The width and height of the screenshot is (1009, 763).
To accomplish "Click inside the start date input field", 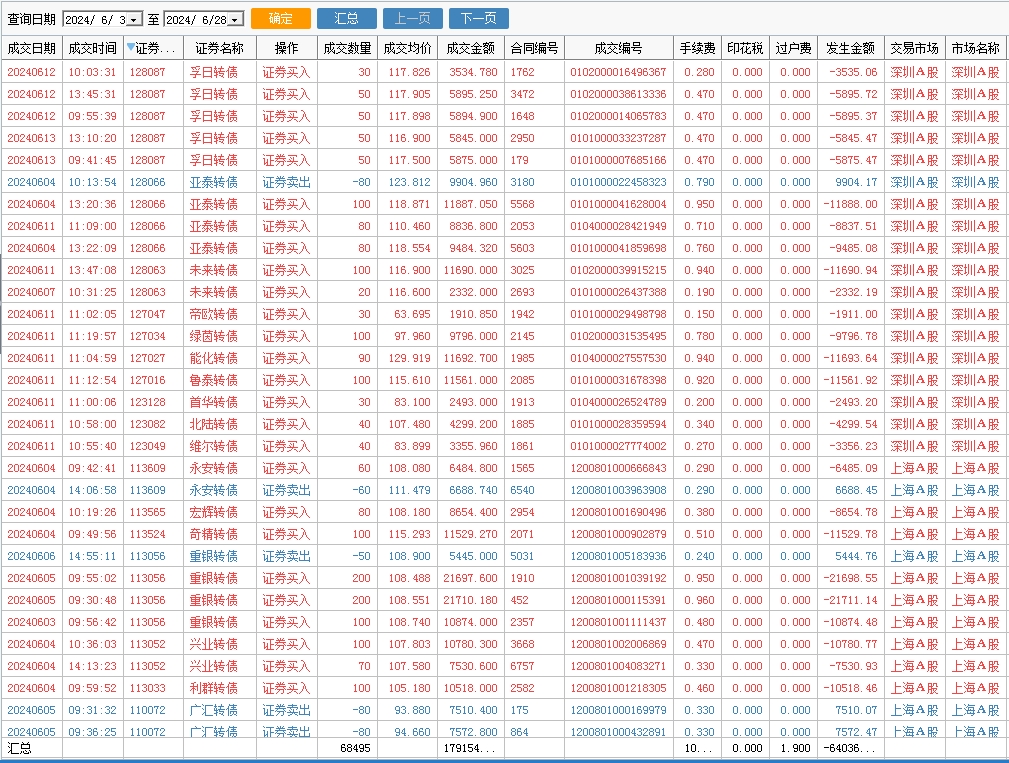I will point(95,20).
